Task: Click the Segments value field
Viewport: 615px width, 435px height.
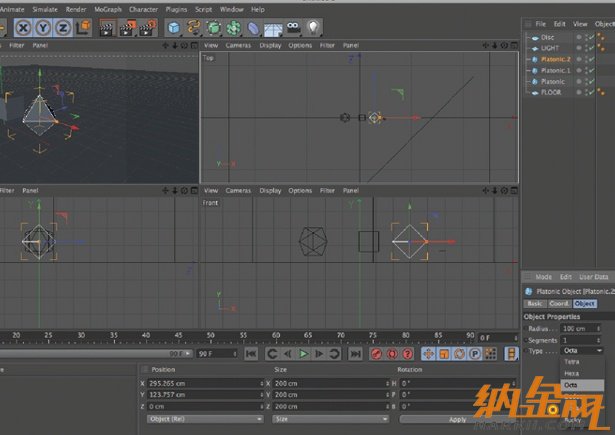Action: [580, 340]
